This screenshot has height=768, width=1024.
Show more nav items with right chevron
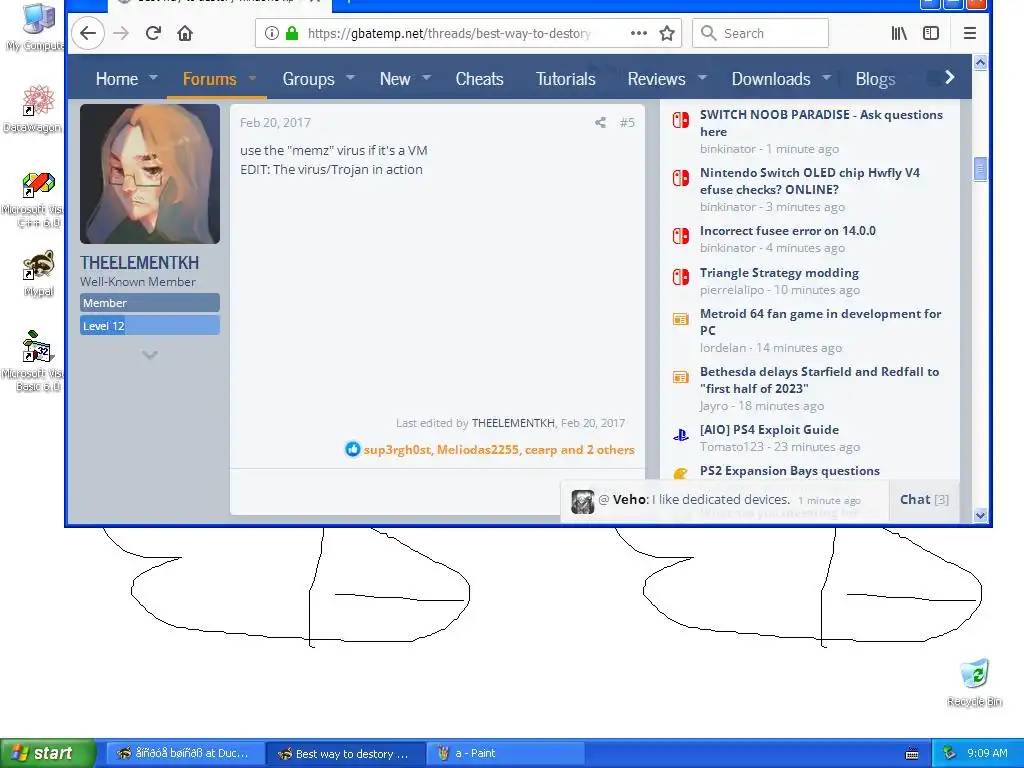[x=950, y=78]
